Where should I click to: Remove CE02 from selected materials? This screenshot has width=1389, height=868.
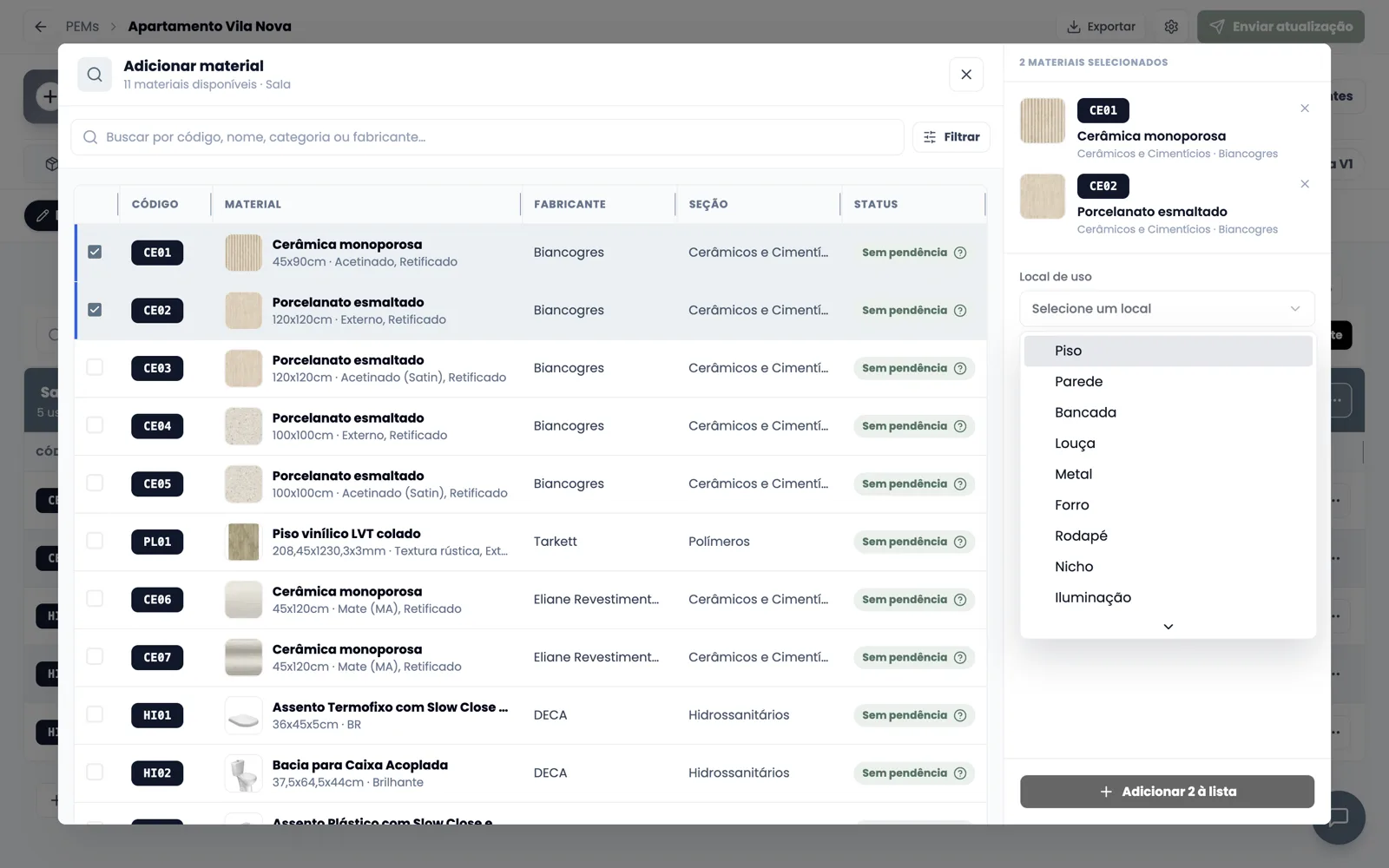point(1305,184)
